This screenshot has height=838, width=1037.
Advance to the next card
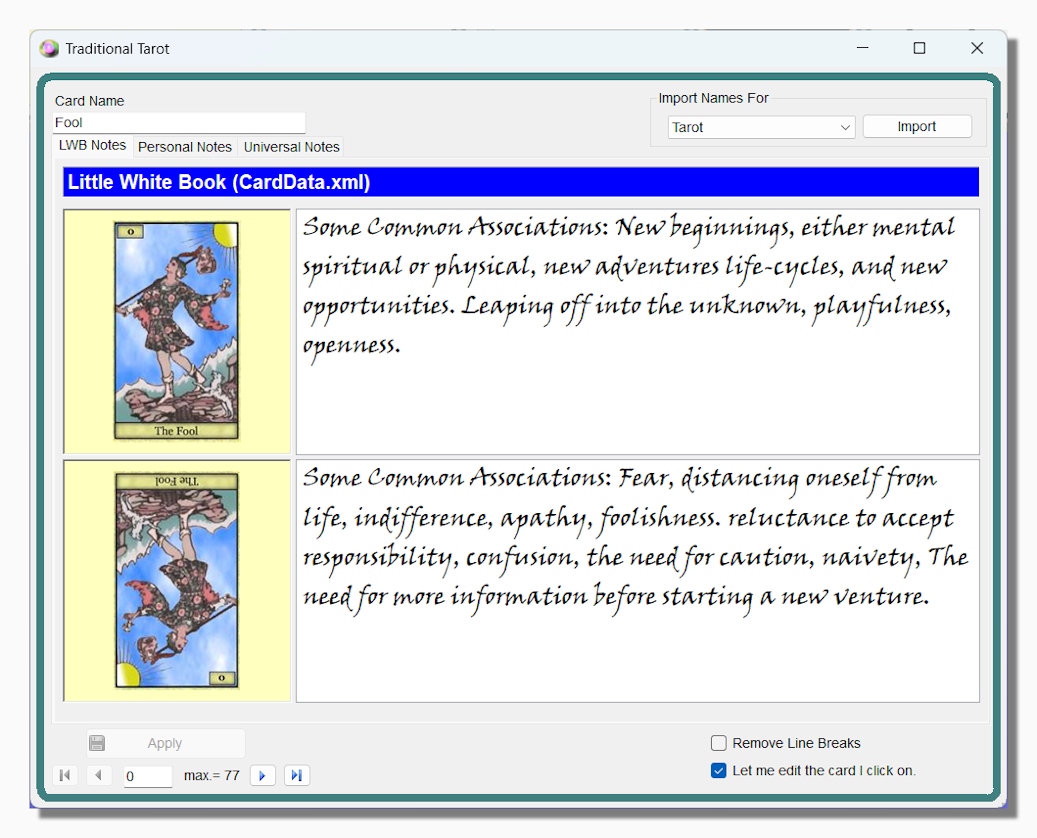263,775
